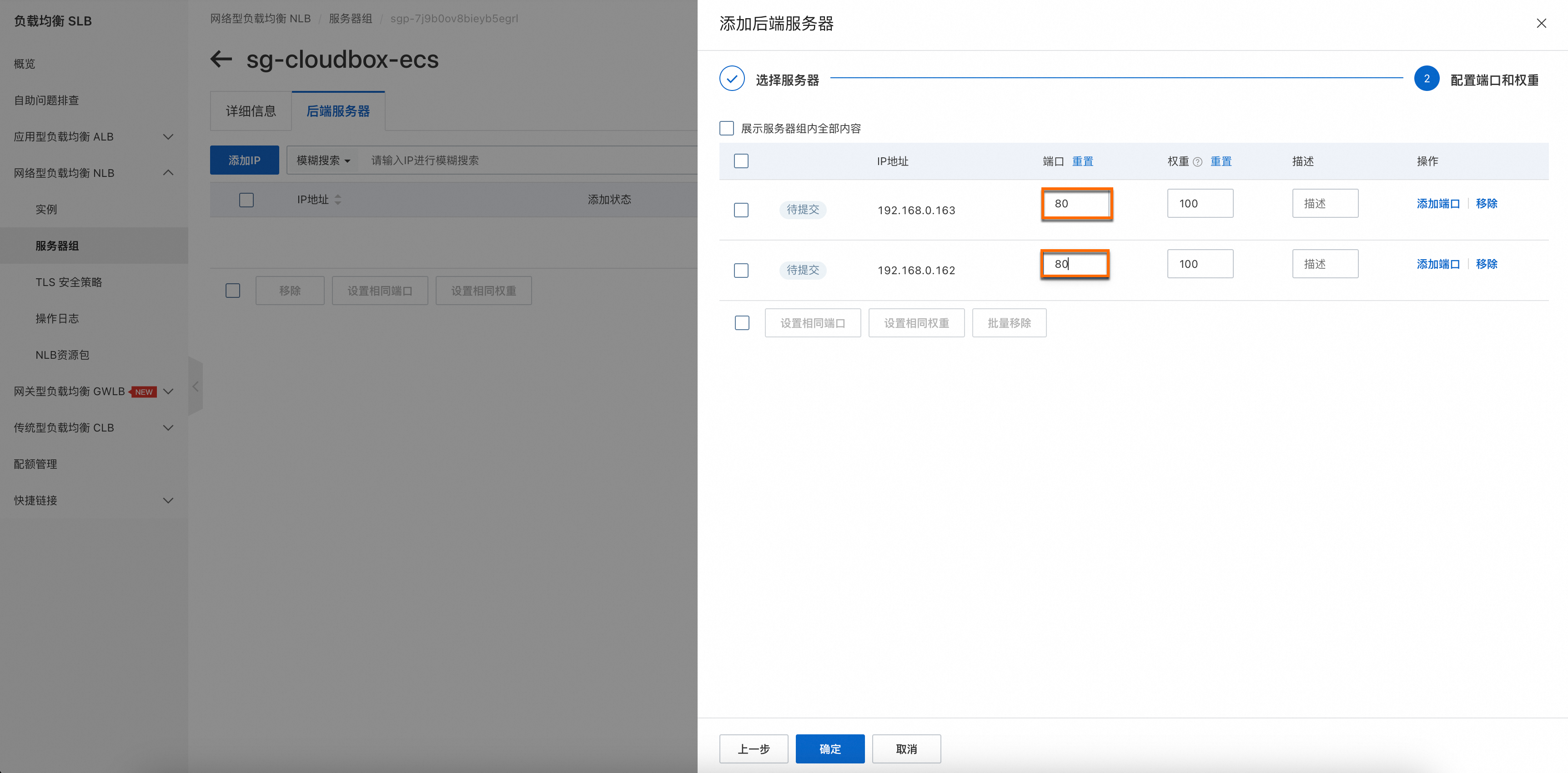Sort the IP地址 column in the background table
The width and height of the screenshot is (1568, 773).
[x=338, y=200]
